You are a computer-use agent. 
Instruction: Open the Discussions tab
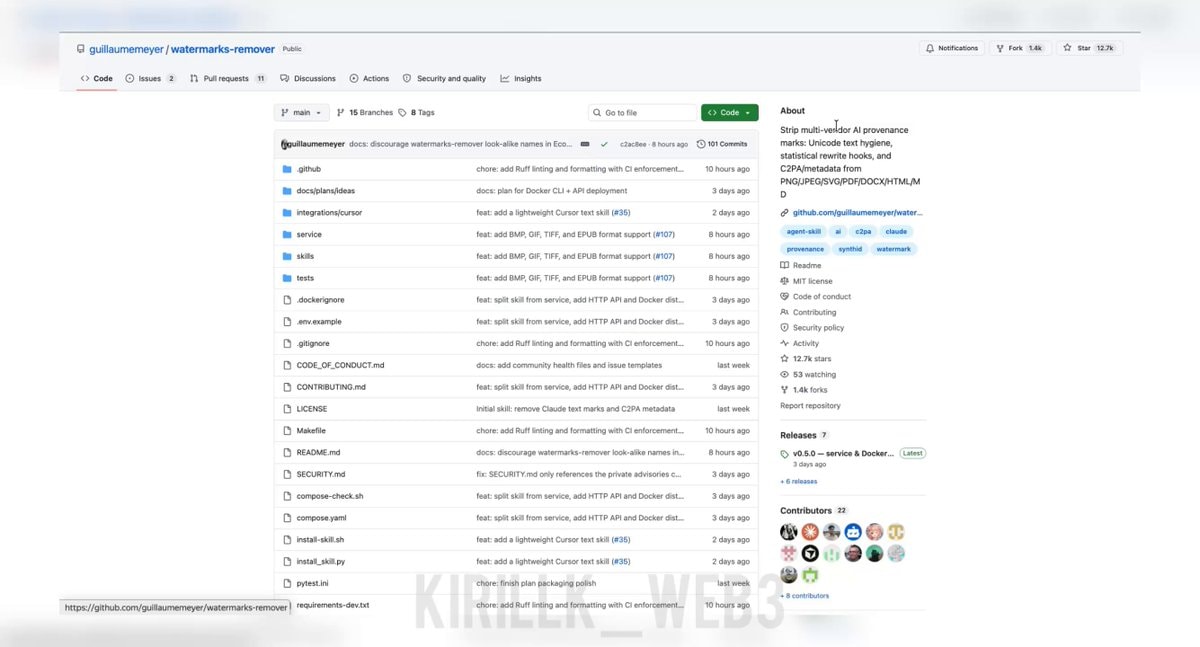[x=308, y=78]
